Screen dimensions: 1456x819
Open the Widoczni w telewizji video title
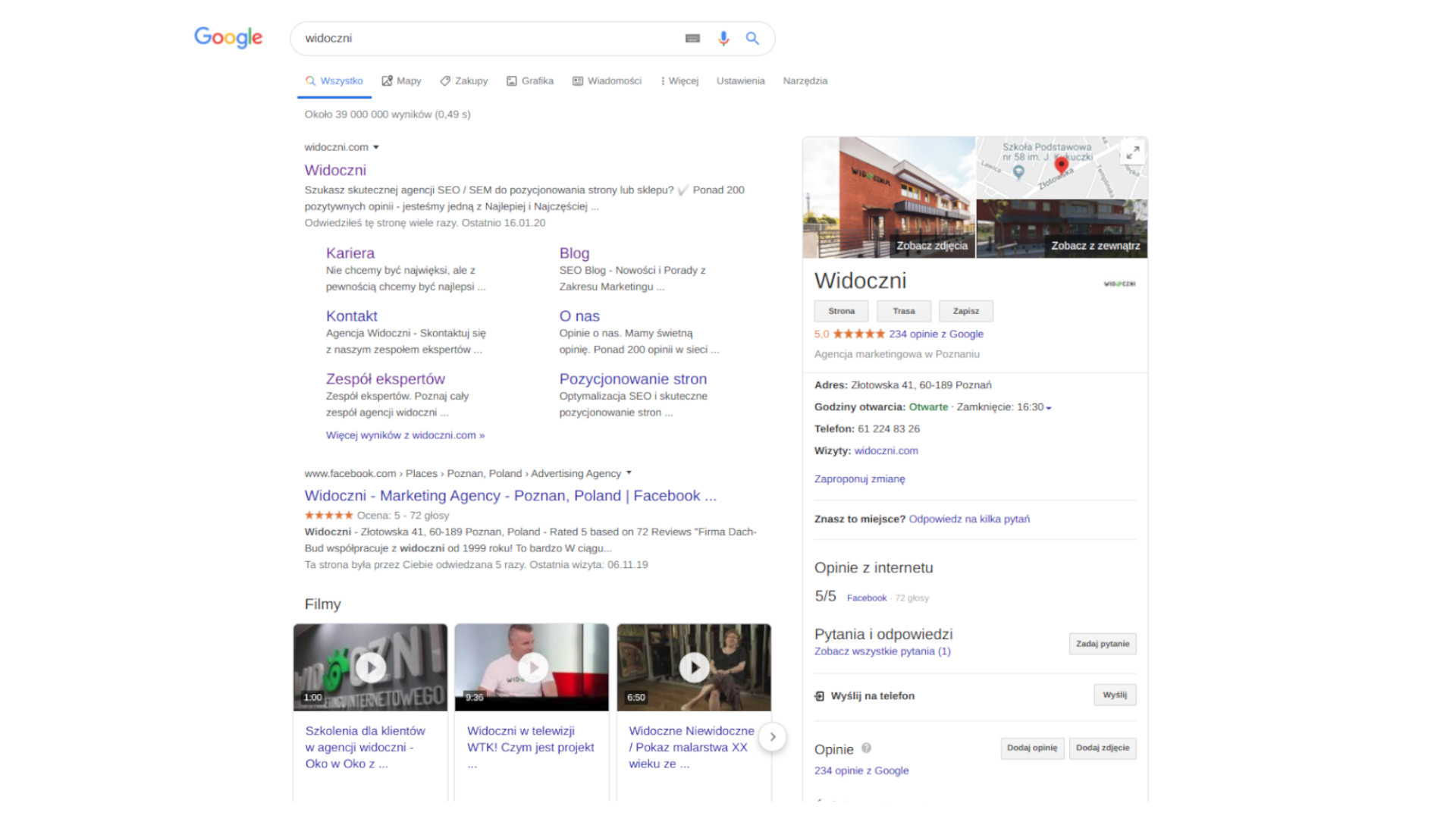point(531,748)
